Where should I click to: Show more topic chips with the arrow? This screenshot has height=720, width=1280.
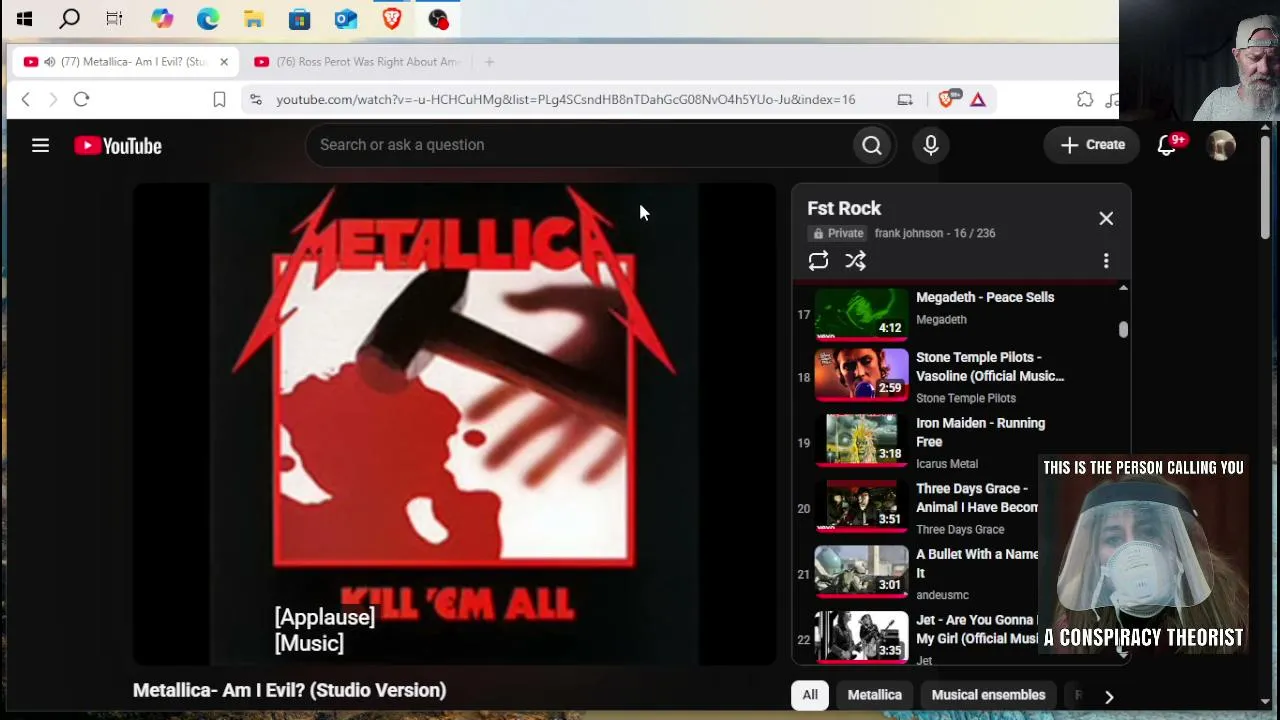[x=1109, y=696]
